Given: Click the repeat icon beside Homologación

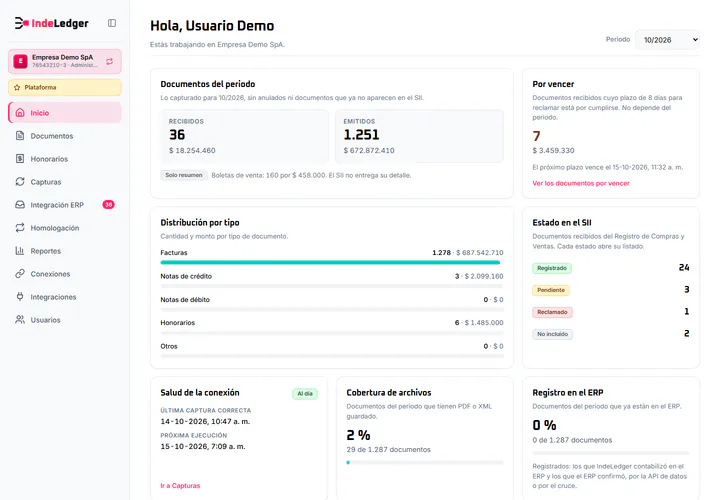Looking at the screenshot, I should pos(20,228).
